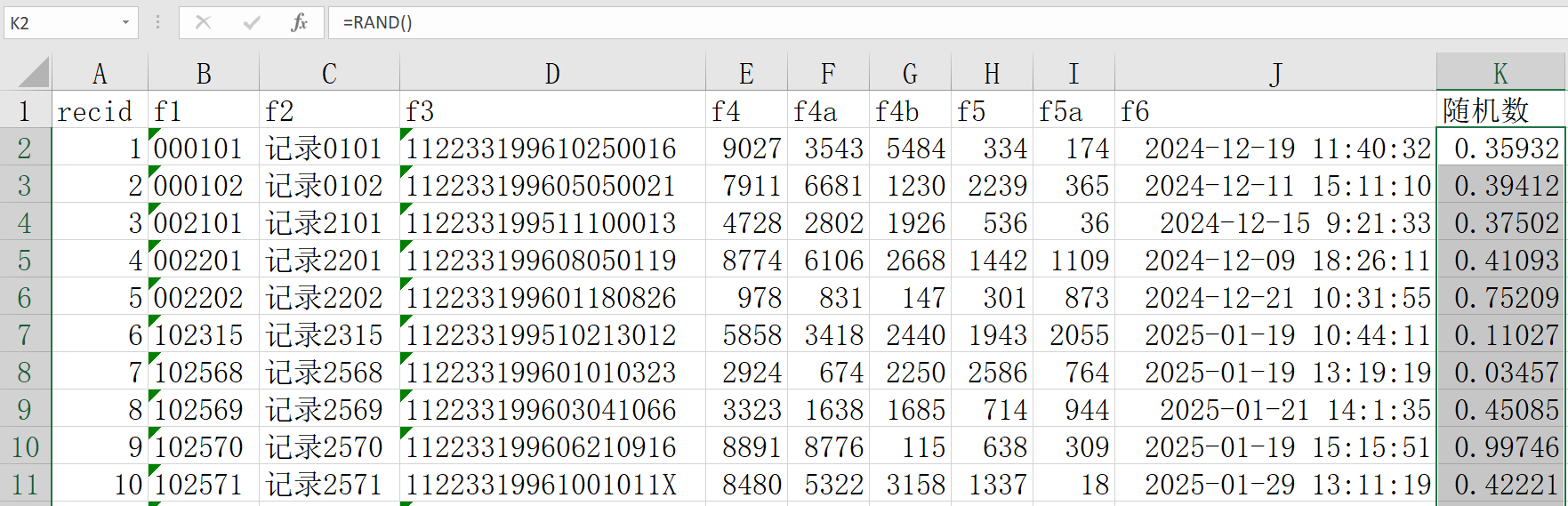The height and width of the screenshot is (506, 1568).
Task: Select column J header
Action: click(1275, 73)
